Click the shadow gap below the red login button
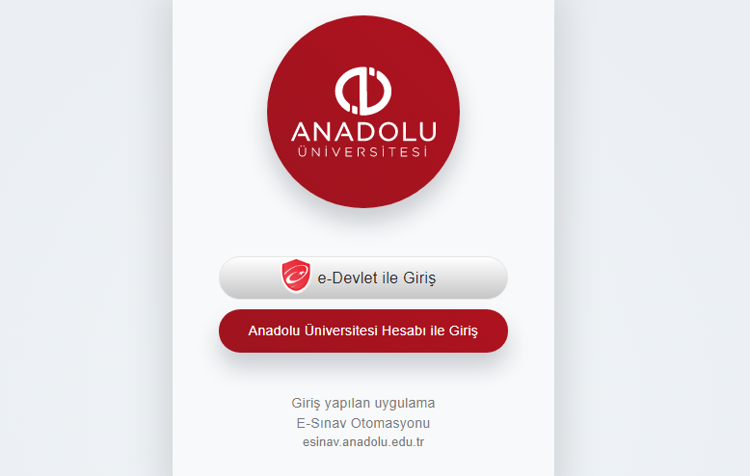The image size is (750, 476). [x=364, y=371]
